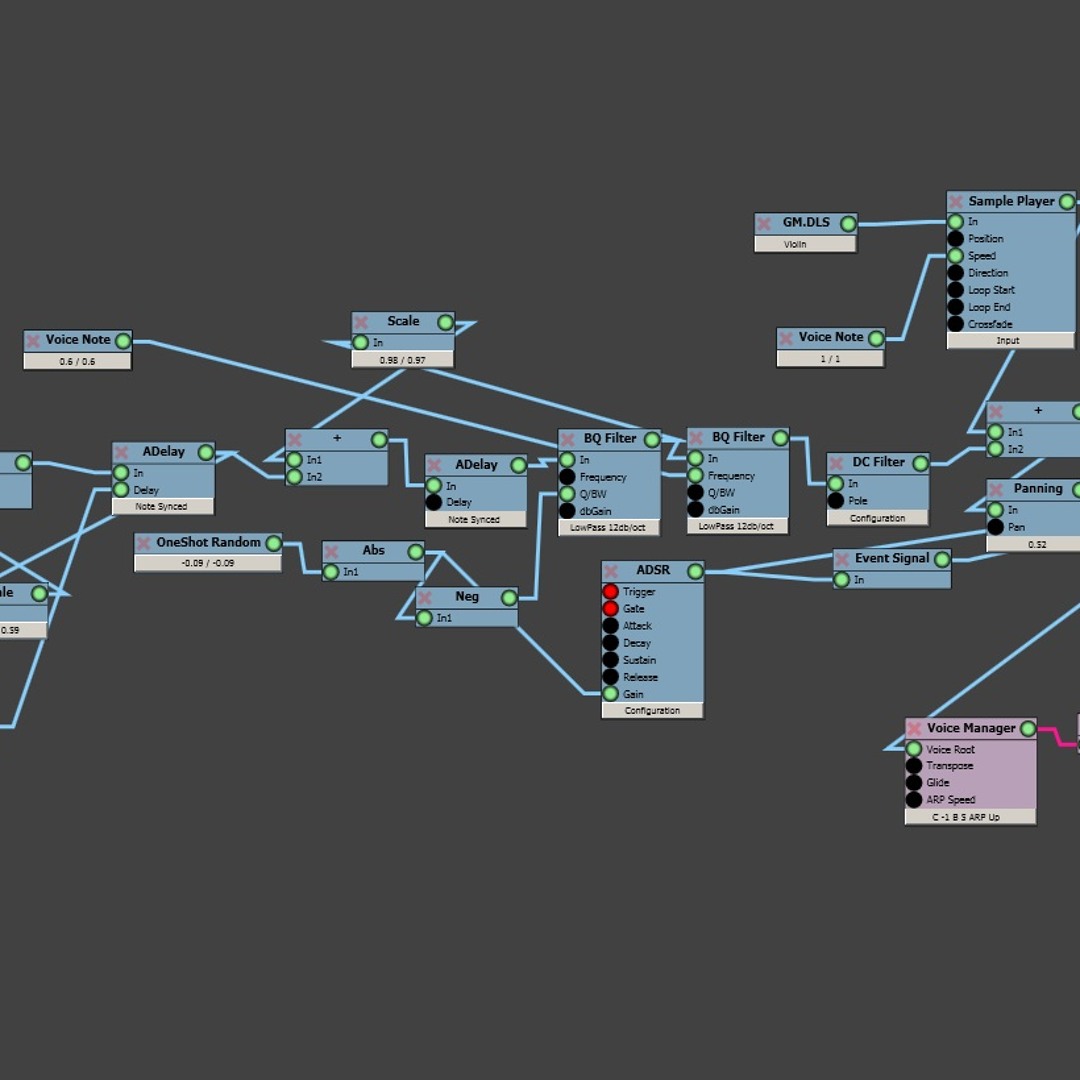Click the Scale node's 0.98 / 0.97 value field
The height and width of the screenshot is (1080, 1080).
click(x=402, y=359)
